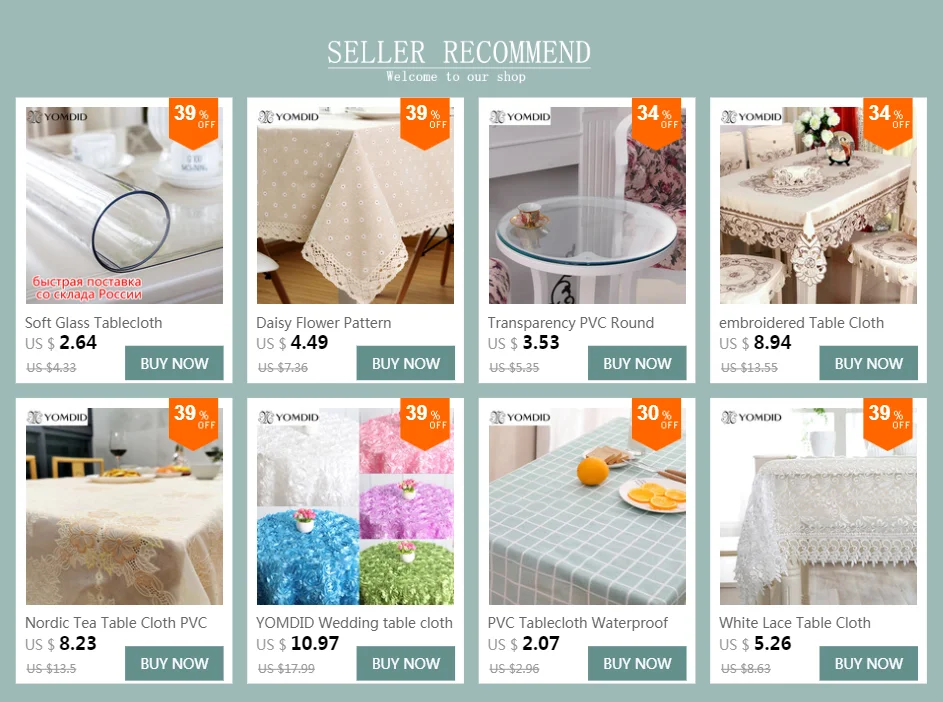Image resolution: width=943 pixels, height=702 pixels.
Task: Open the YOMDID Wedding table cloth title link
Action: click(354, 623)
